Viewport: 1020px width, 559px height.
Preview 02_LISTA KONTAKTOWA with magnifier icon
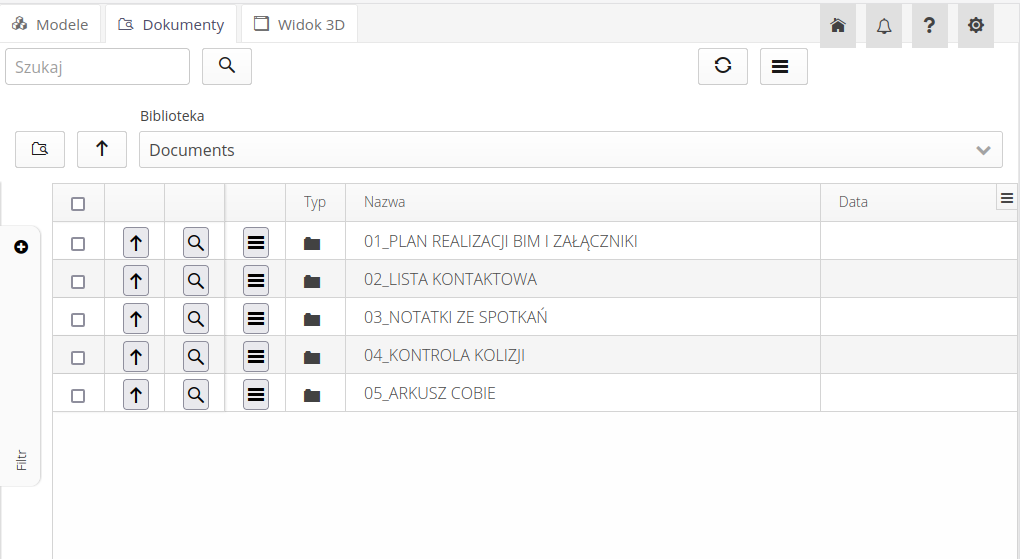(x=196, y=280)
